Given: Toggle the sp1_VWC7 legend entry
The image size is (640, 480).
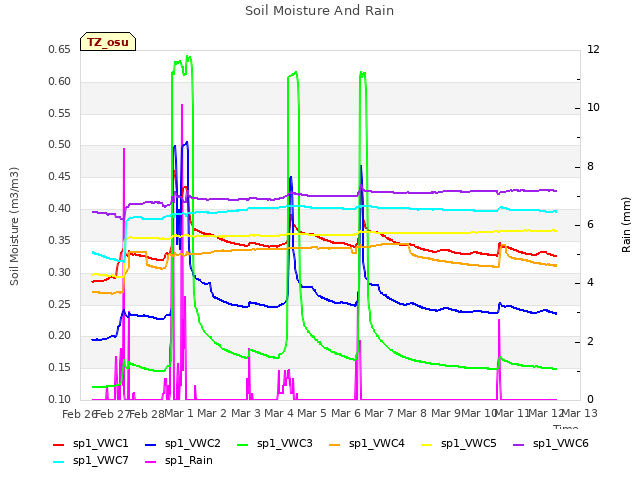Looking at the screenshot, I should 91,461.
